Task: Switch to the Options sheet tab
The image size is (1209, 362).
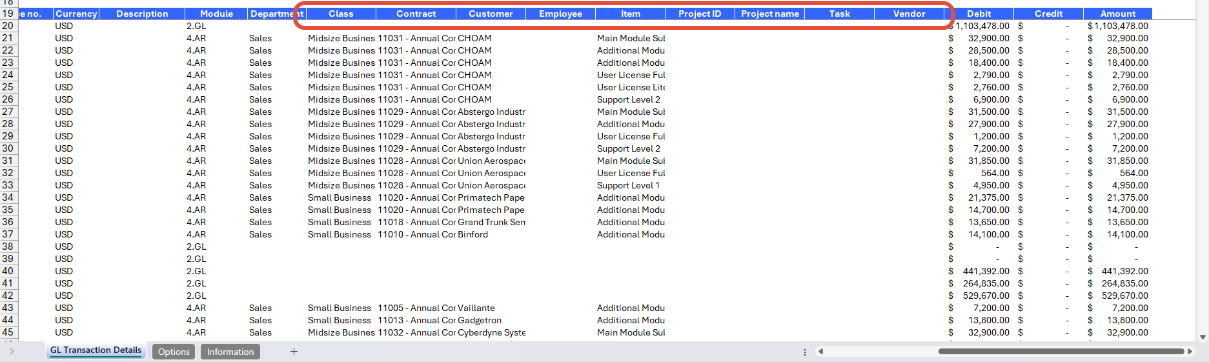Action: tap(174, 352)
